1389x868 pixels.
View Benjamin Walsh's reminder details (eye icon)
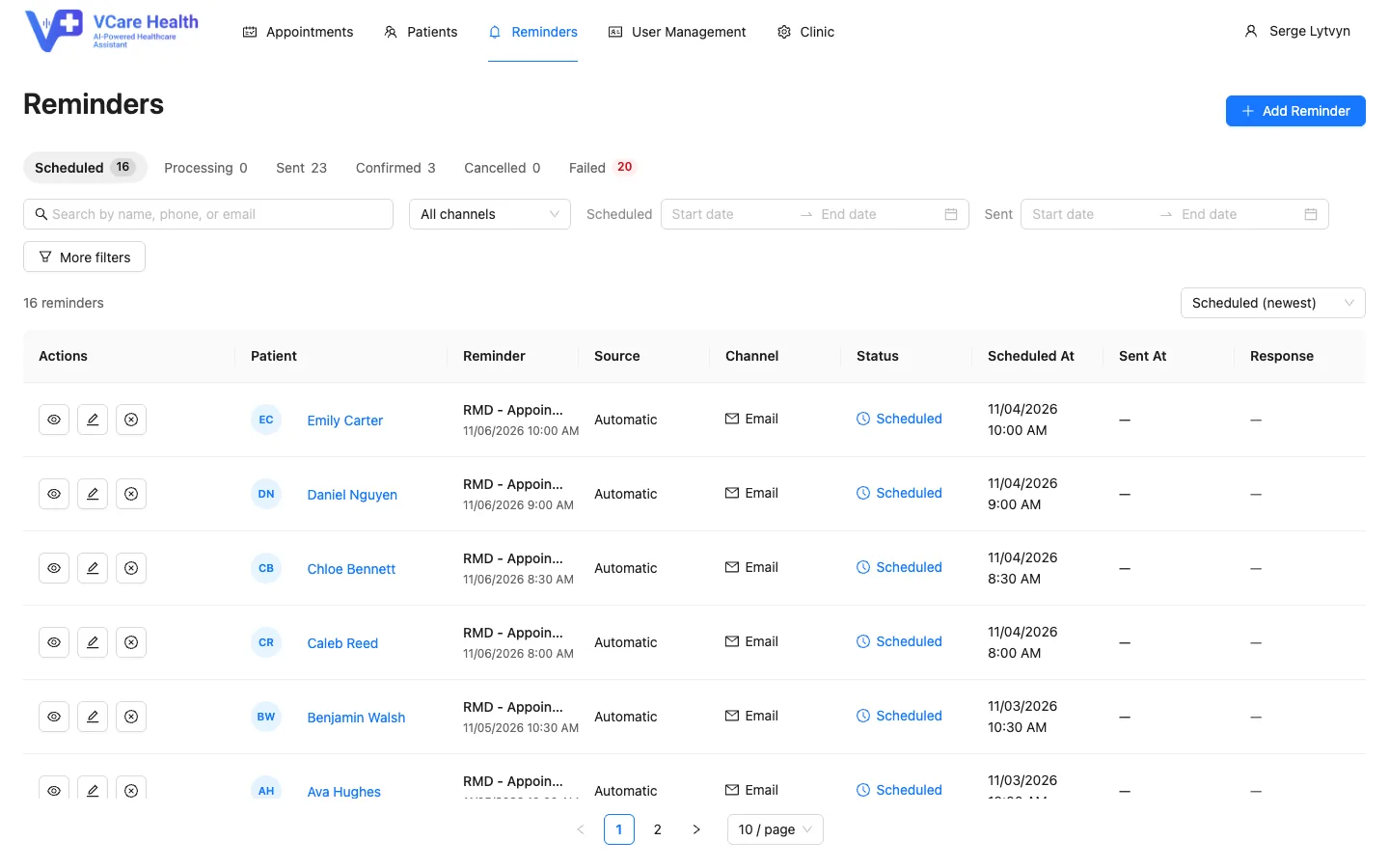[x=54, y=717]
